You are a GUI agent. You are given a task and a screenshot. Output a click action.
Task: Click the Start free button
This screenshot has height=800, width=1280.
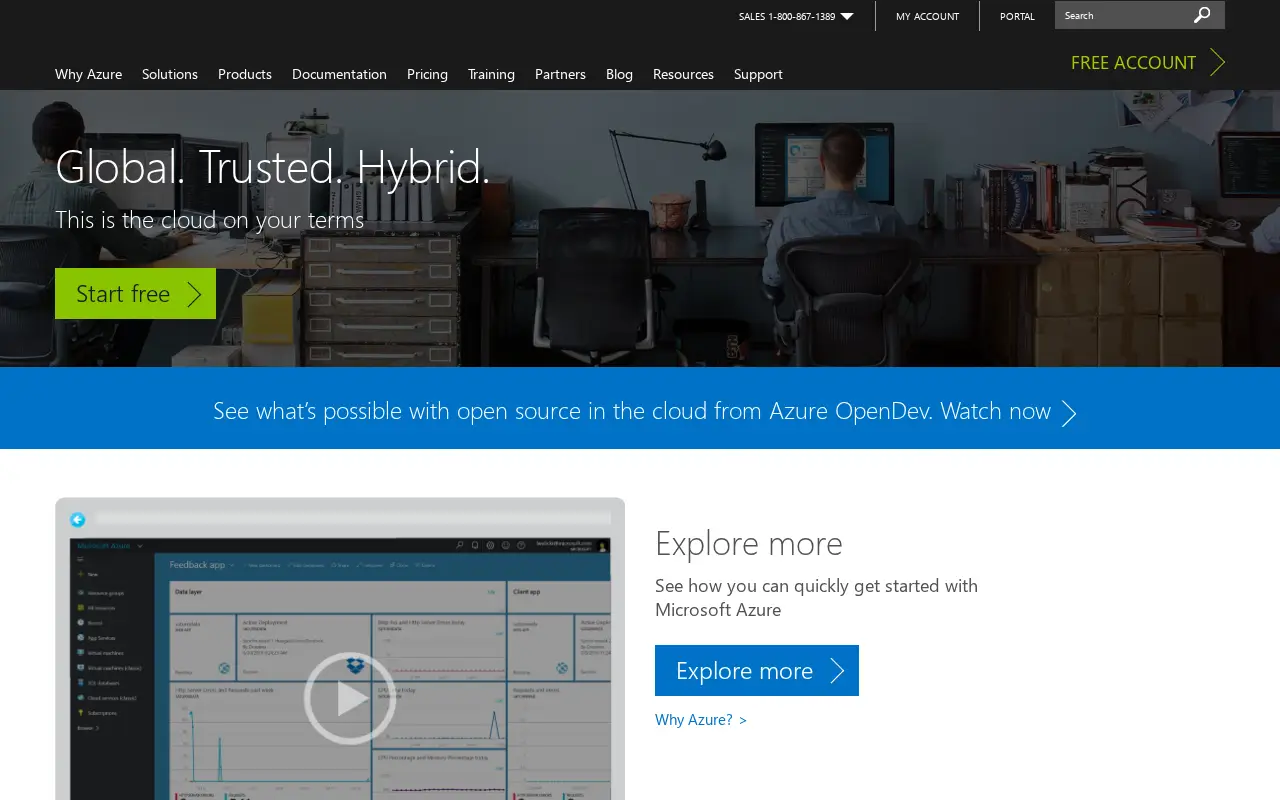click(x=135, y=293)
